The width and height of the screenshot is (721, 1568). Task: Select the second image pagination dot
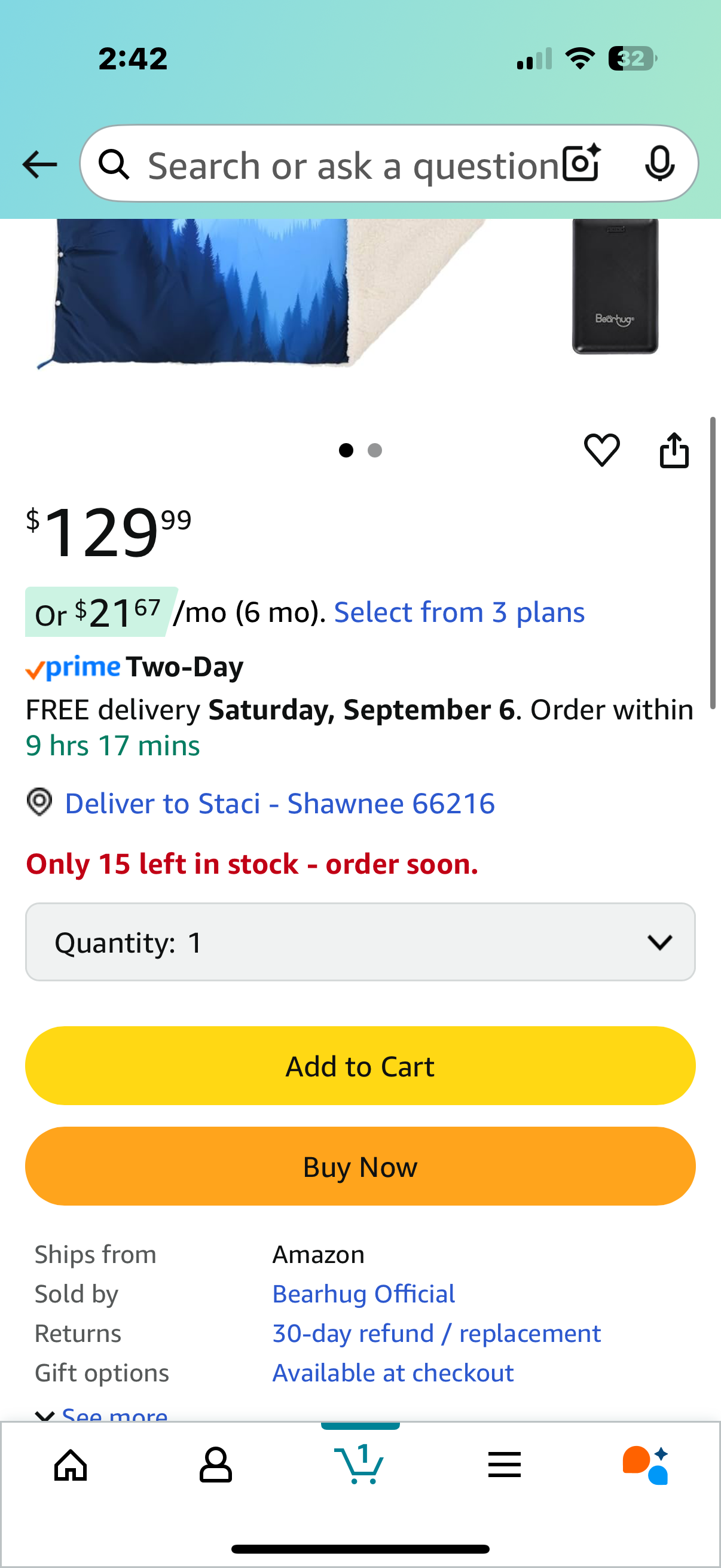pos(375,450)
